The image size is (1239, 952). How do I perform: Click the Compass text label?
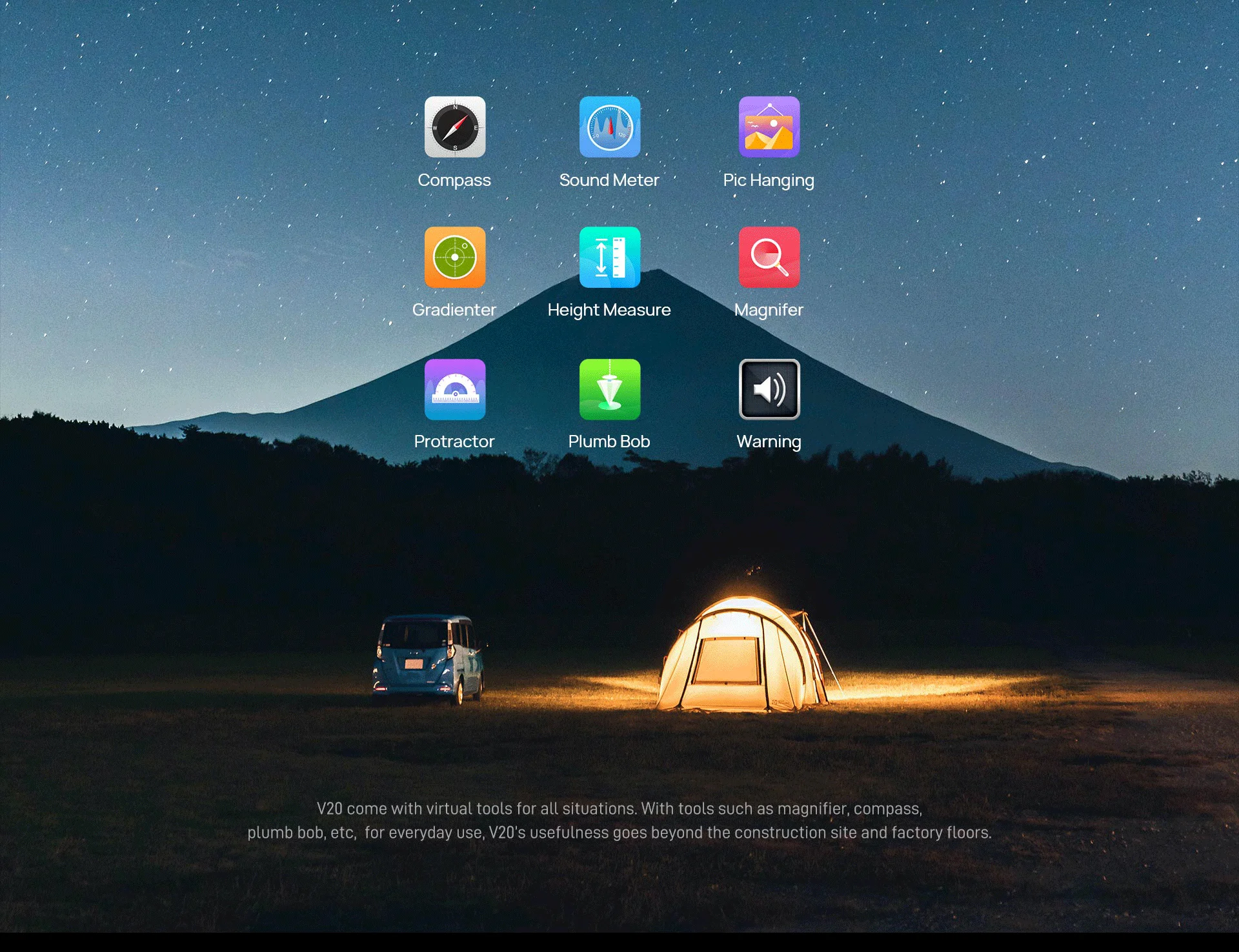tap(454, 180)
